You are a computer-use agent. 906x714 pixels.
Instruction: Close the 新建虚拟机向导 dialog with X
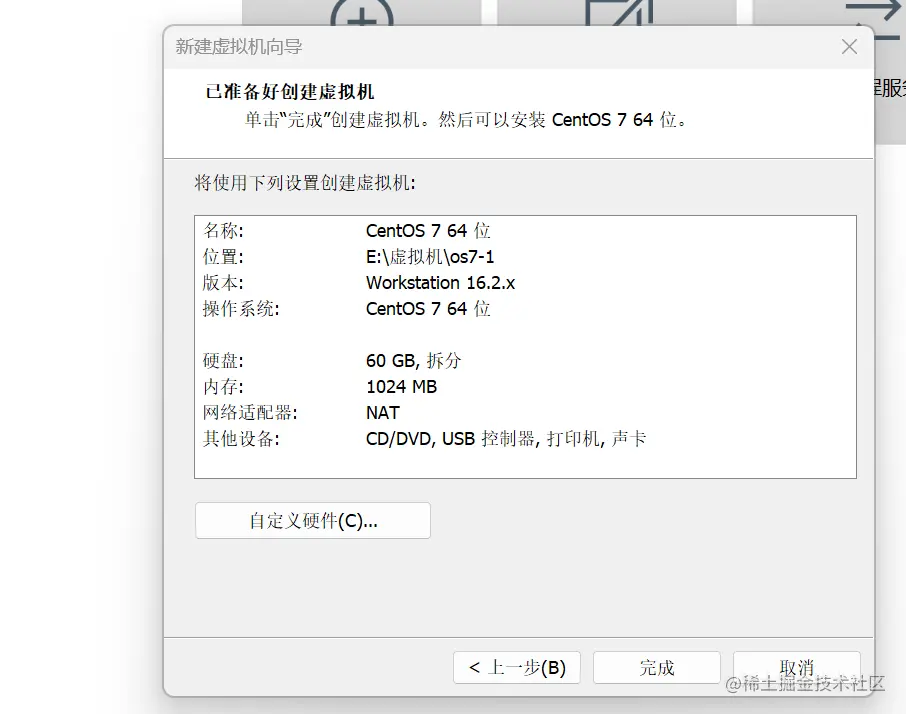click(x=849, y=46)
